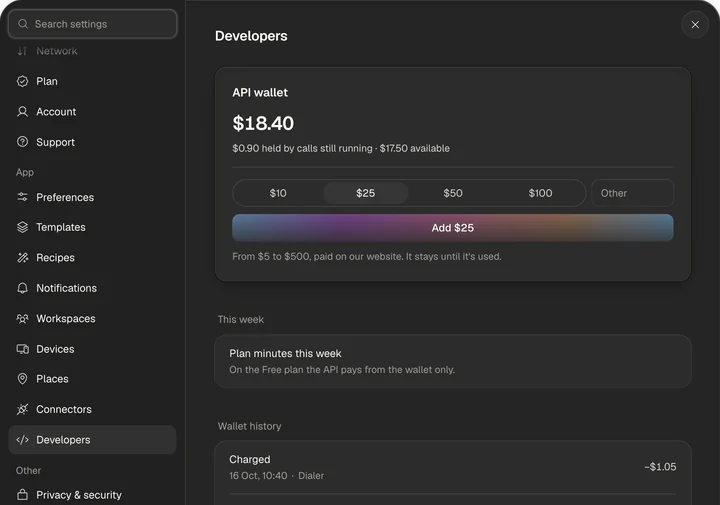The width and height of the screenshot is (720, 505).
Task: Click the "$0.90 held by calls" line
Action: [x=341, y=148]
